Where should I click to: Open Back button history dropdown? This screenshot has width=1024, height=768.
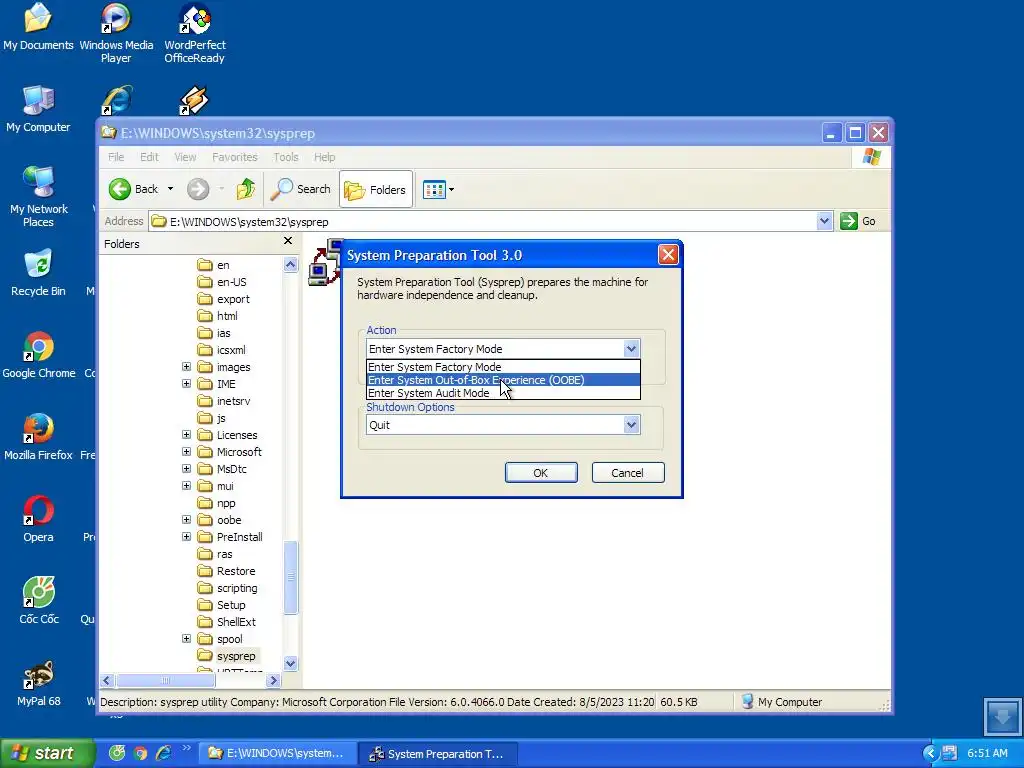click(170, 189)
